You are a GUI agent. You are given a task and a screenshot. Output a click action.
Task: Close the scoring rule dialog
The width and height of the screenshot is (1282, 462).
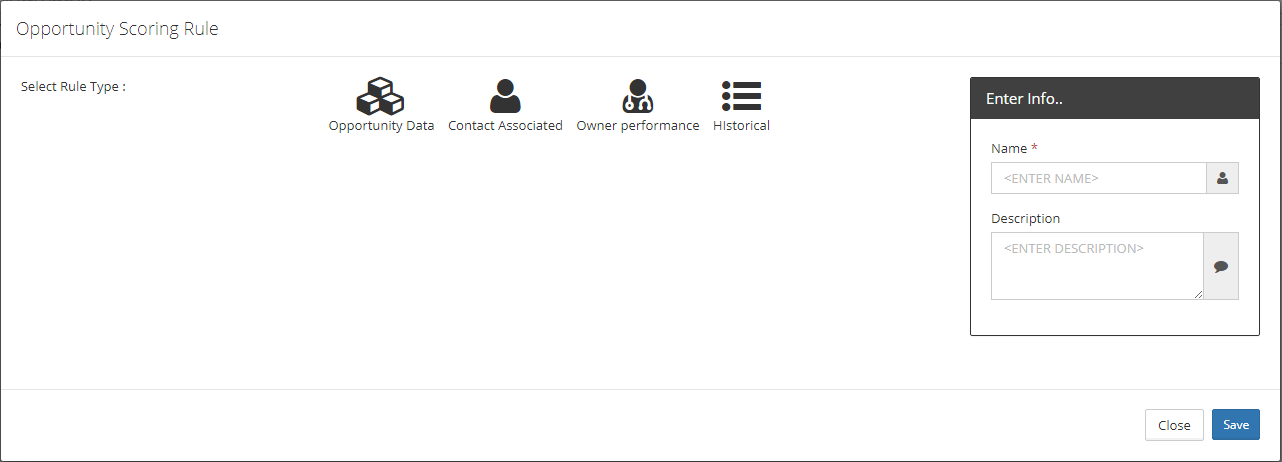click(x=1174, y=425)
